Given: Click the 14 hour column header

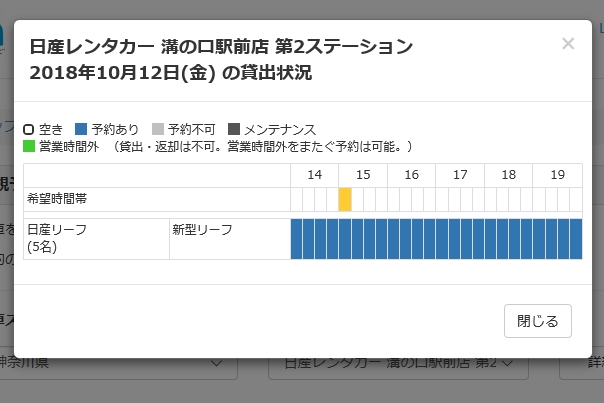Looking at the screenshot, I should point(314,175).
